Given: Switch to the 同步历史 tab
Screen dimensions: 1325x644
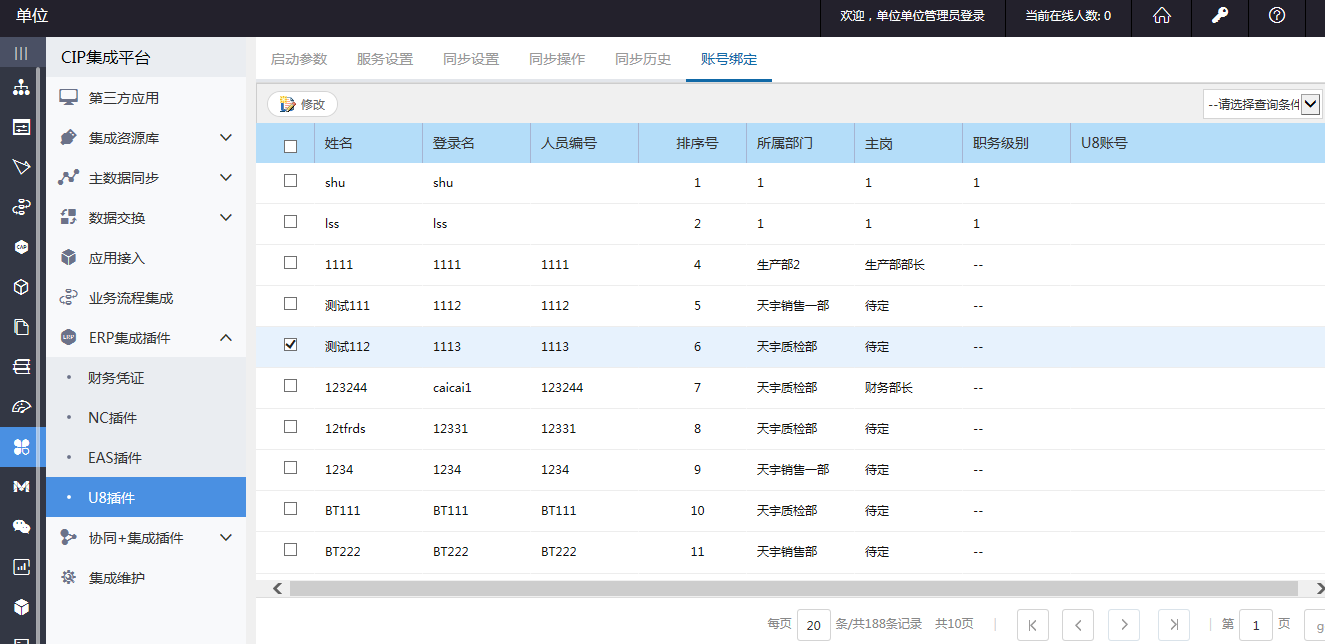Looking at the screenshot, I should 643,59.
